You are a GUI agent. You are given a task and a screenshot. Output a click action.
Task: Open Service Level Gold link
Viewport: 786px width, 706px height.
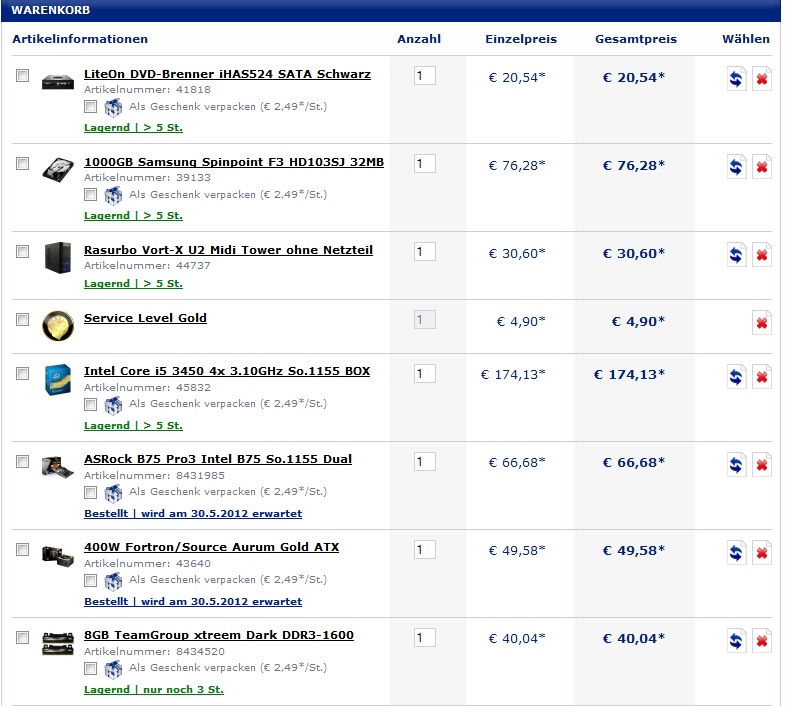coord(145,318)
